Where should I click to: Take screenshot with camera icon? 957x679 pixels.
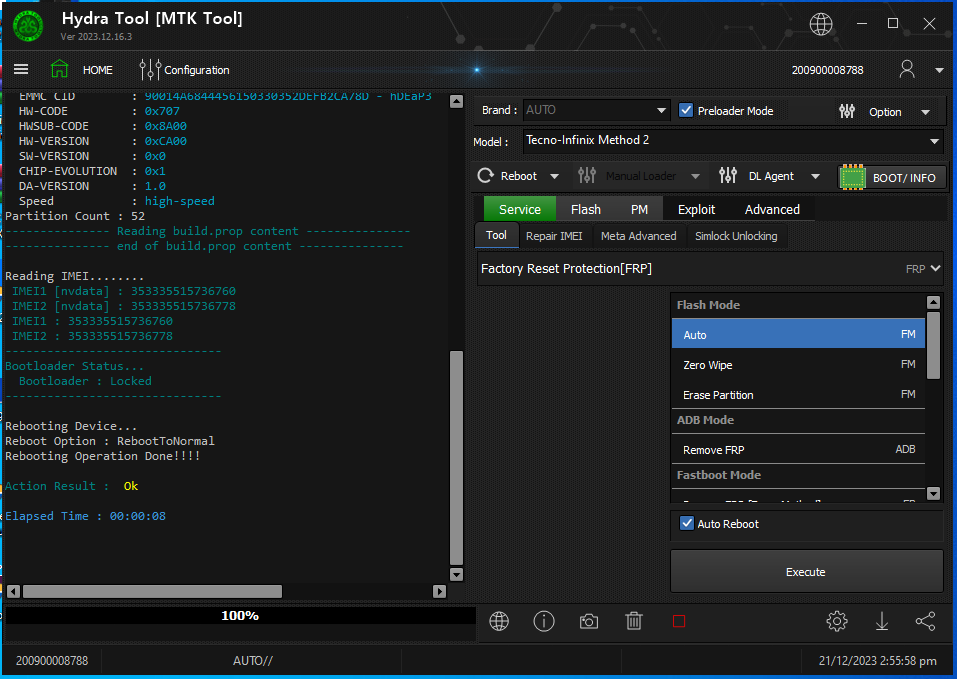pyautogui.click(x=589, y=622)
